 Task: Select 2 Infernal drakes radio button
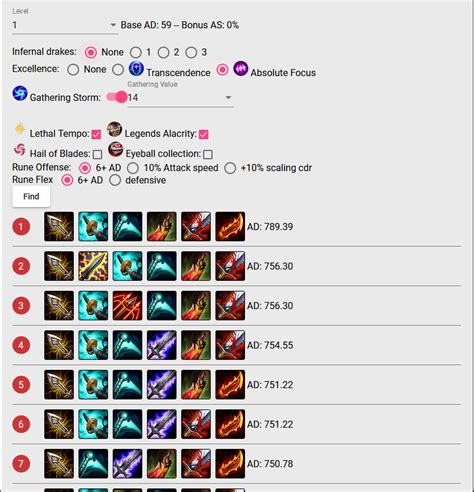163,53
